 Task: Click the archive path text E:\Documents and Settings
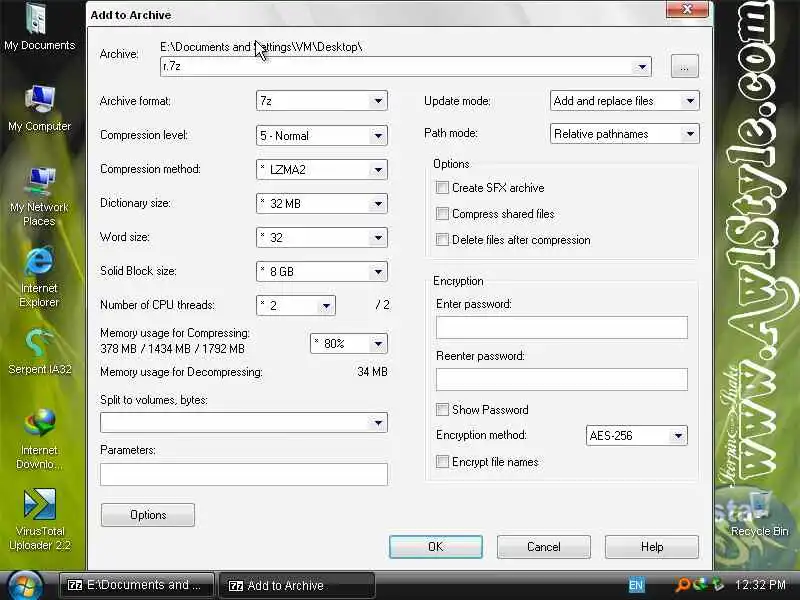261,47
